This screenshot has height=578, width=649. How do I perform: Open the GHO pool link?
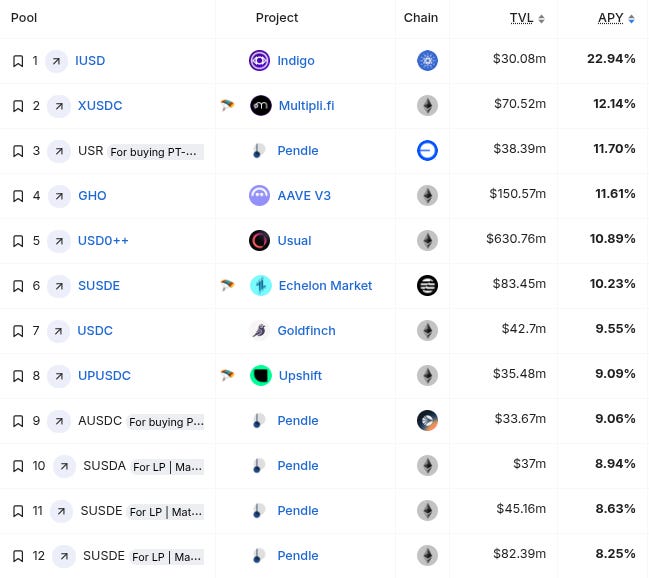92,196
